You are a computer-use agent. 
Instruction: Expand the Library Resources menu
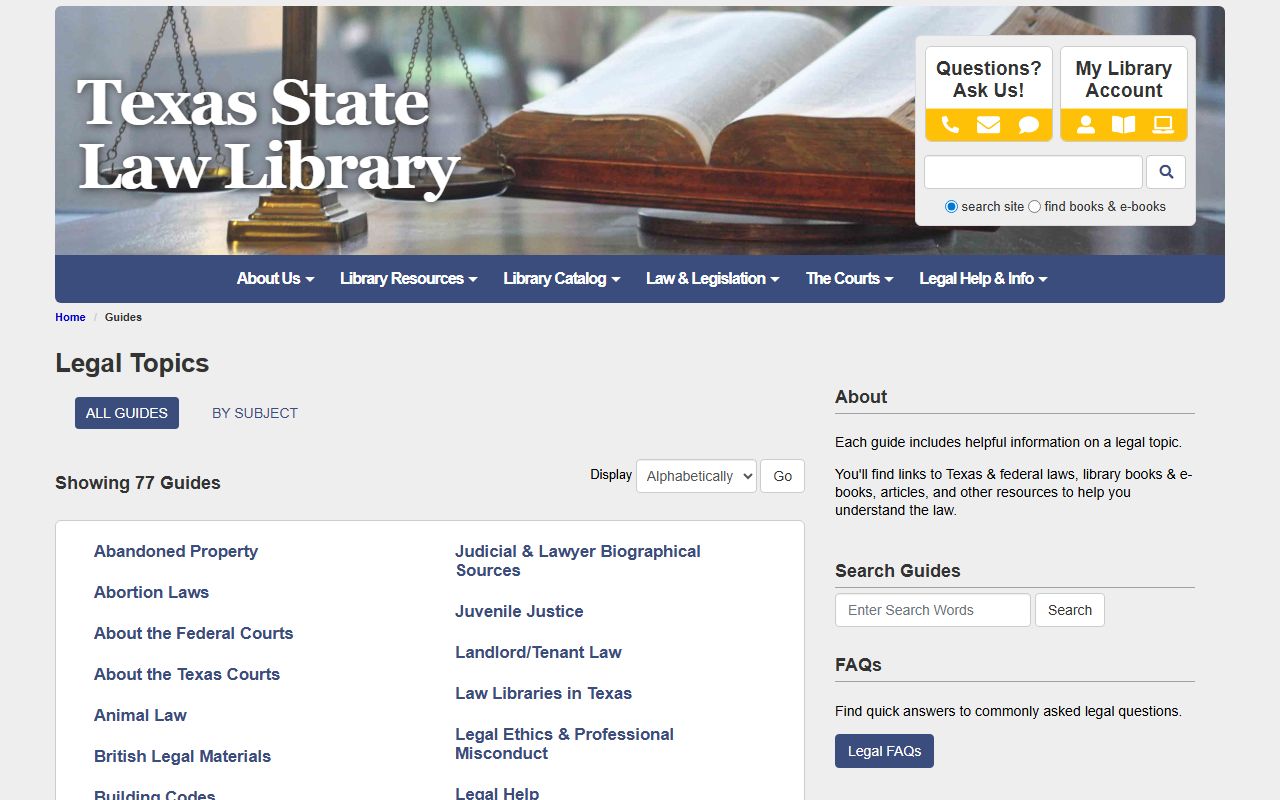click(408, 279)
